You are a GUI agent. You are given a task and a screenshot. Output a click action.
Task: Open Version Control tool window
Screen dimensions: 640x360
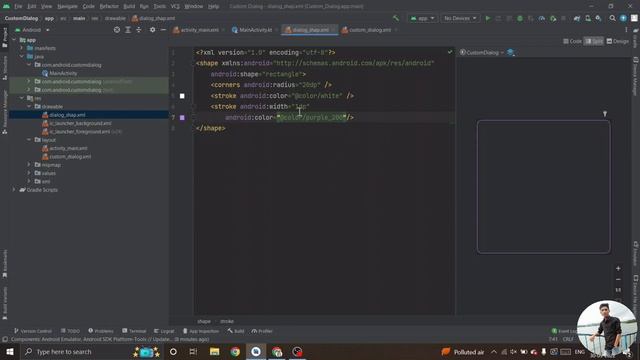click(33, 331)
